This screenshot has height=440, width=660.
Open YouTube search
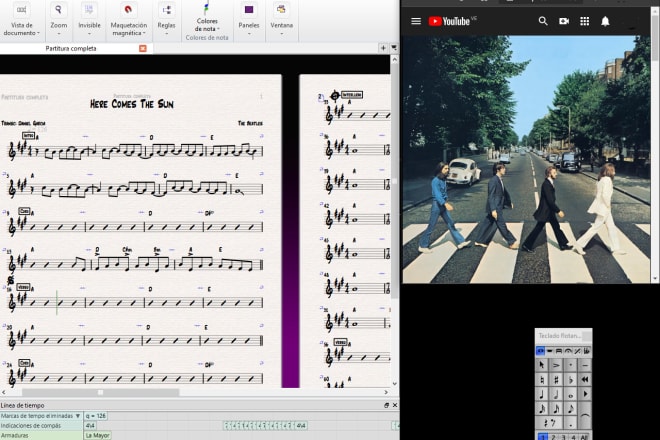pyautogui.click(x=543, y=21)
